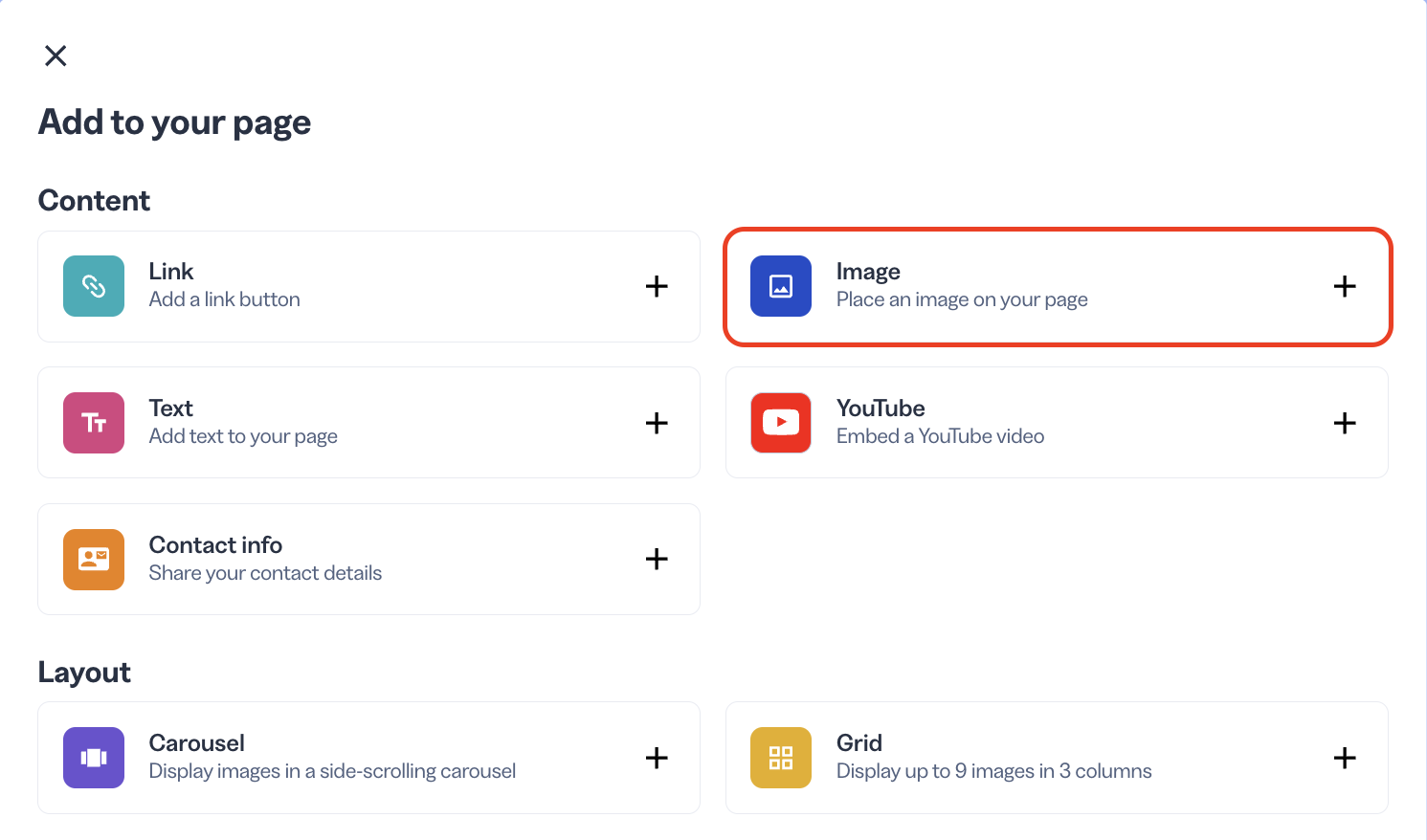Click the plus to add Text
Screen dimensions: 1427x840
(x=658, y=422)
